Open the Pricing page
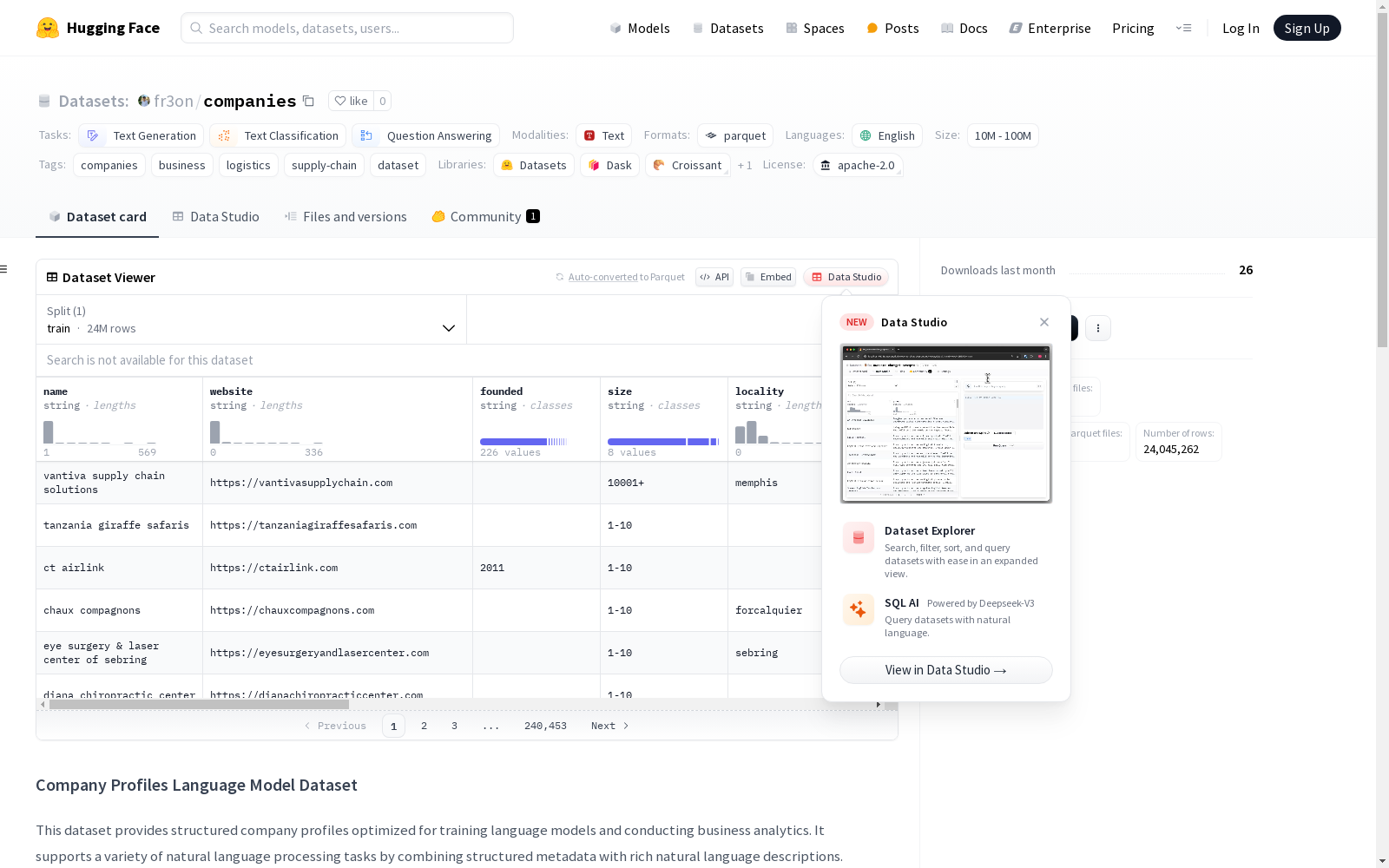The width and height of the screenshot is (1389, 868). 1133,28
